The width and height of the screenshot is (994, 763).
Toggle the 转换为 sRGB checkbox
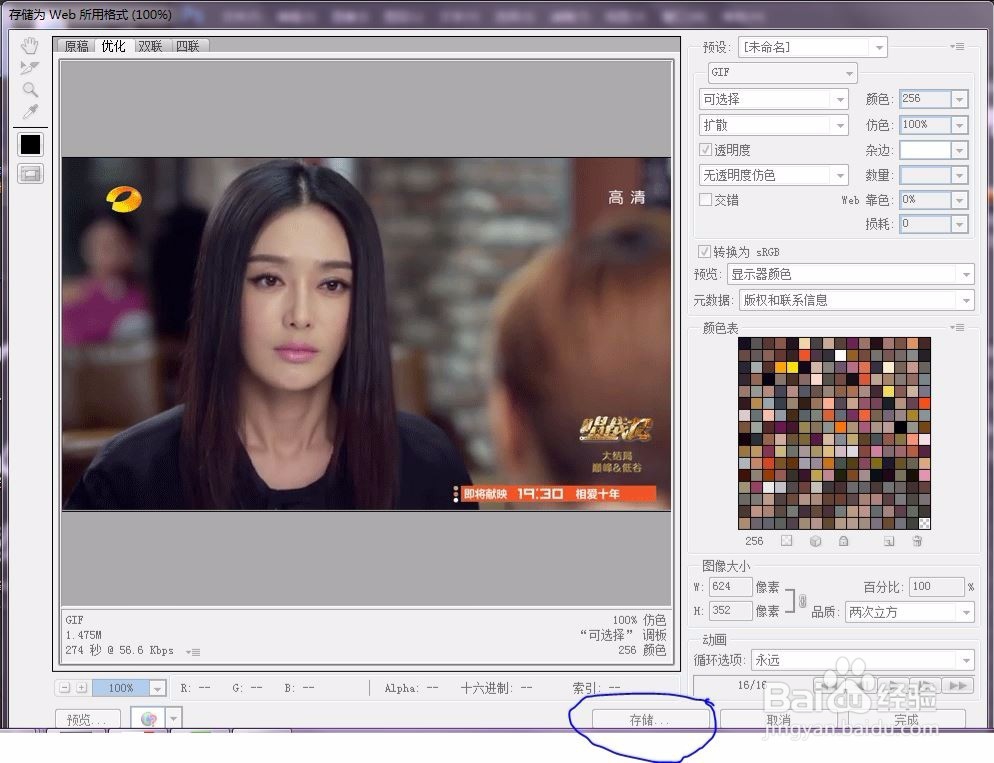704,252
